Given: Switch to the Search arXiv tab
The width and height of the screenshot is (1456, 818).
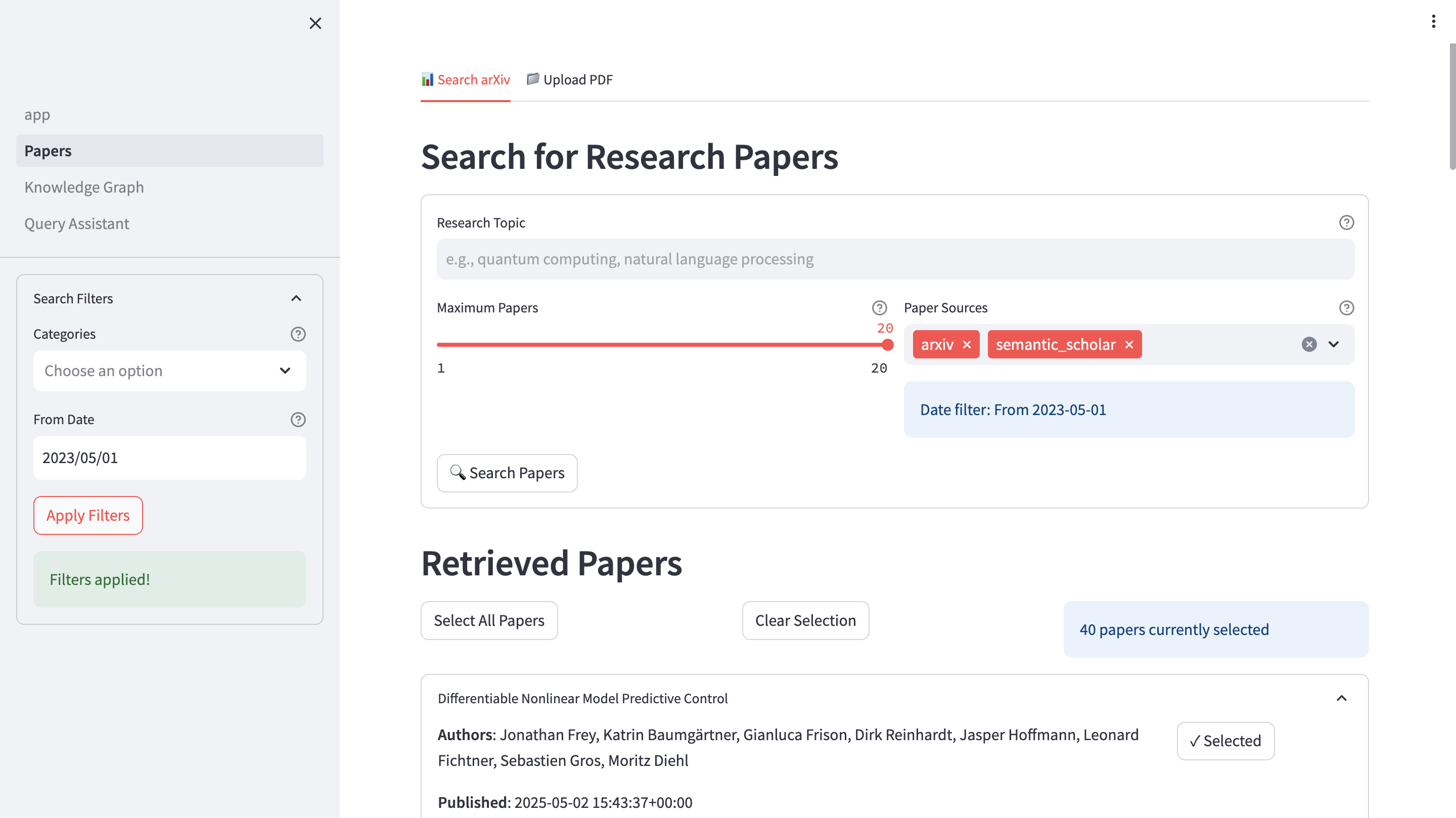Looking at the screenshot, I should click(465, 80).
